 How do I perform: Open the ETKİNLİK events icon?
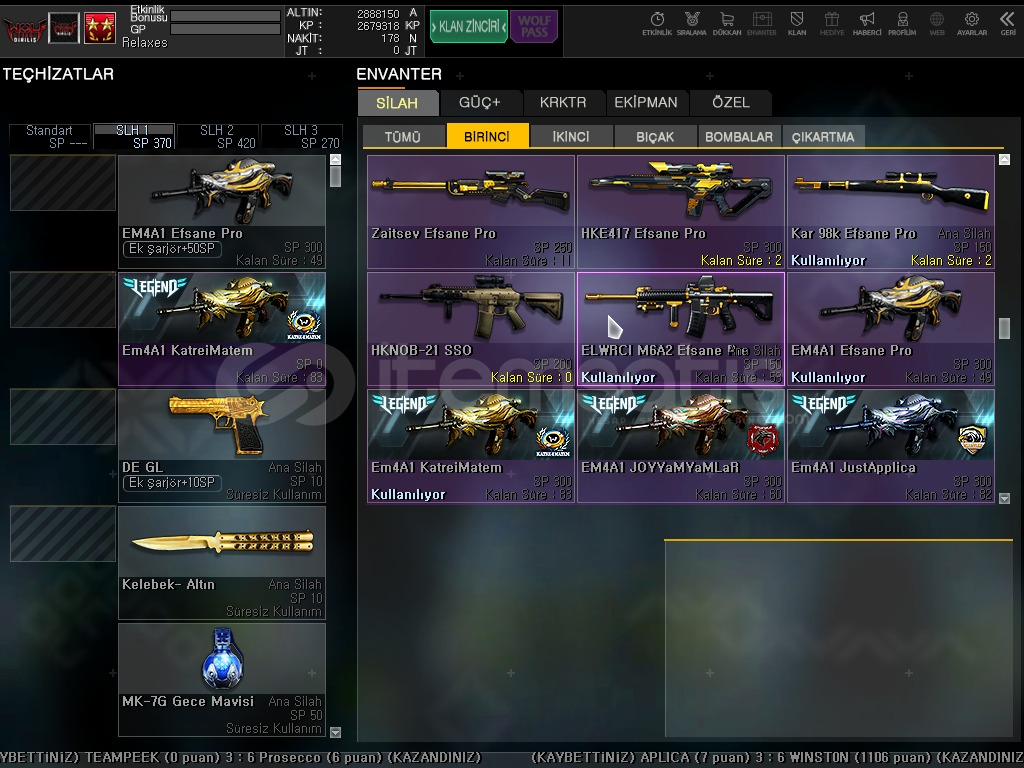pyautogui.click(x=657, y=24)
